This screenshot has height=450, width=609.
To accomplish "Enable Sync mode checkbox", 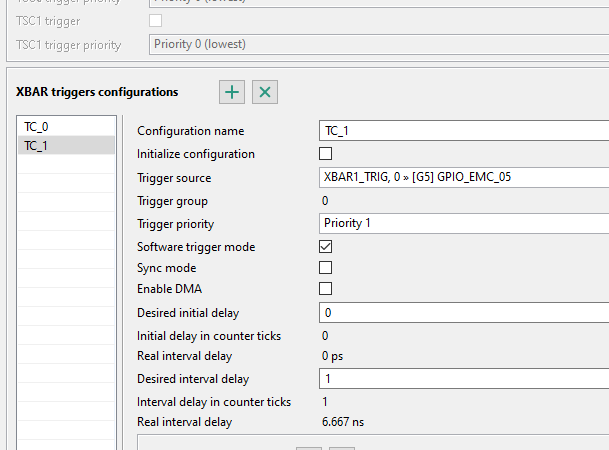I will point(325,268).
